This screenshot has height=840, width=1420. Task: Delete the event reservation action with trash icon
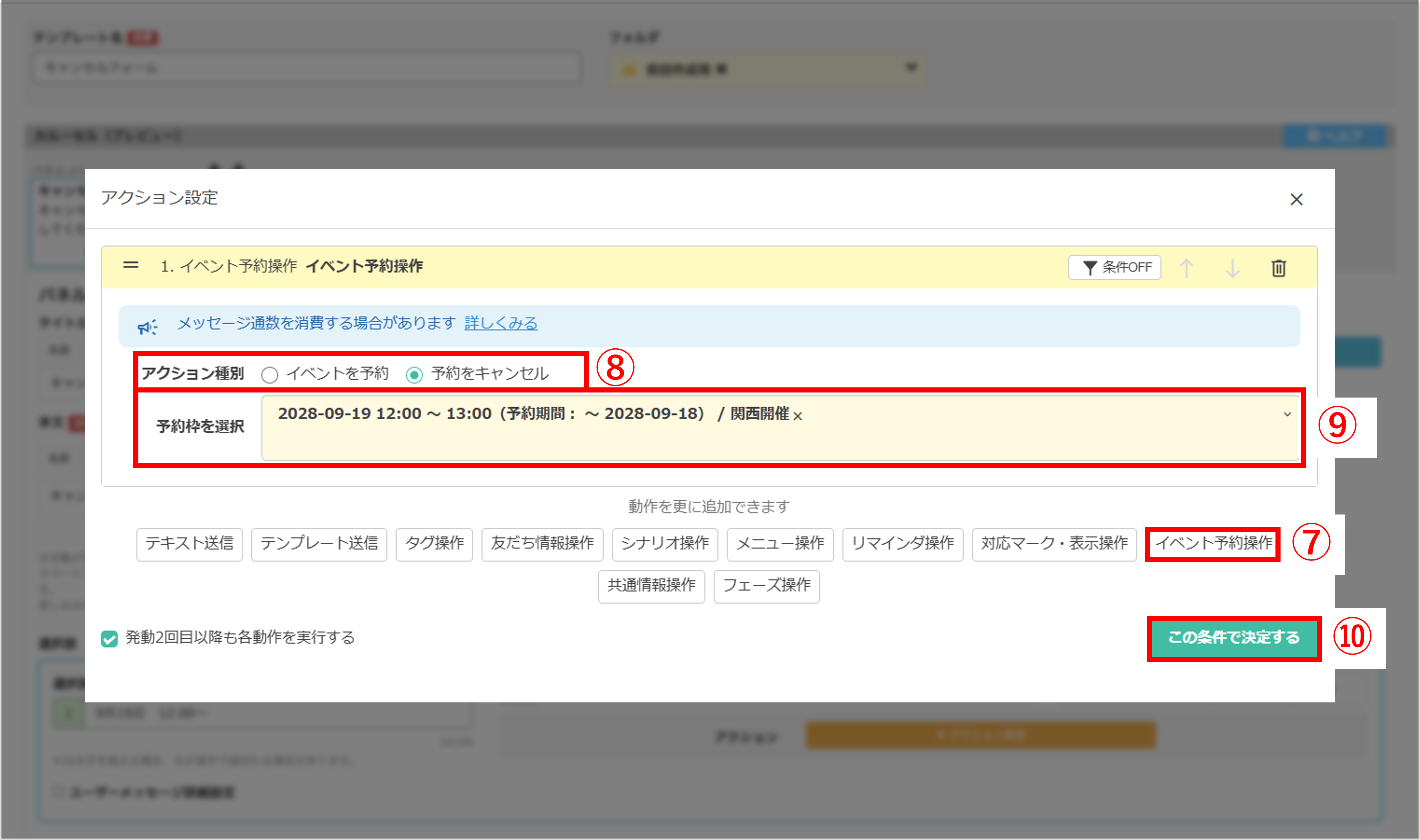point(1278,268)
